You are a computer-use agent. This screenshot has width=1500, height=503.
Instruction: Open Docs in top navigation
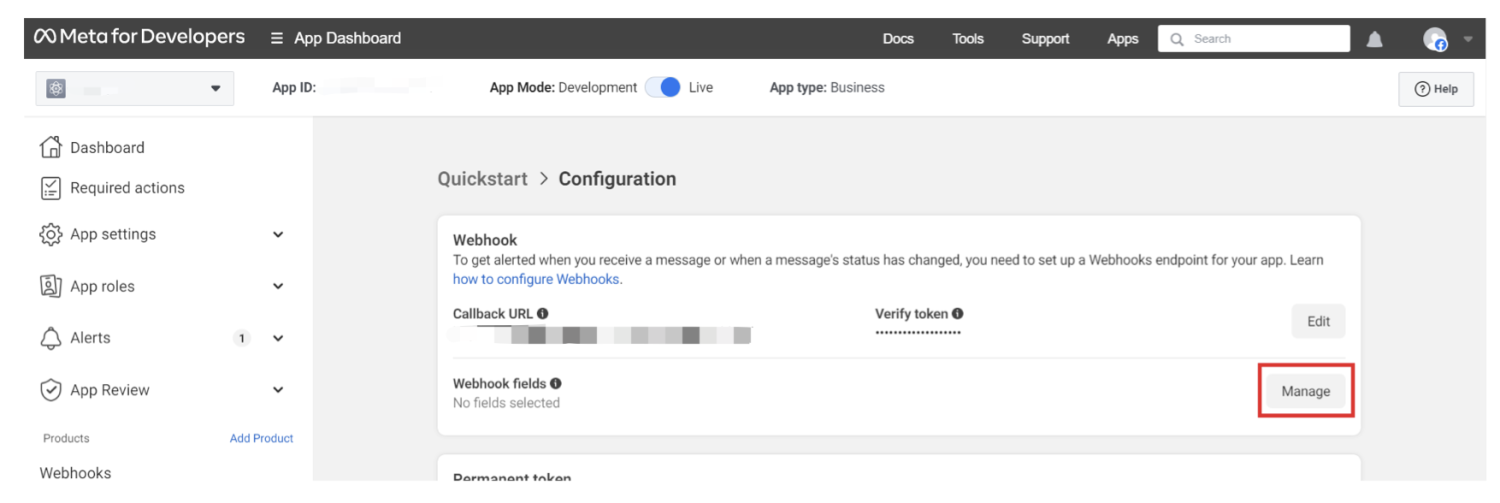click(898, 39)
